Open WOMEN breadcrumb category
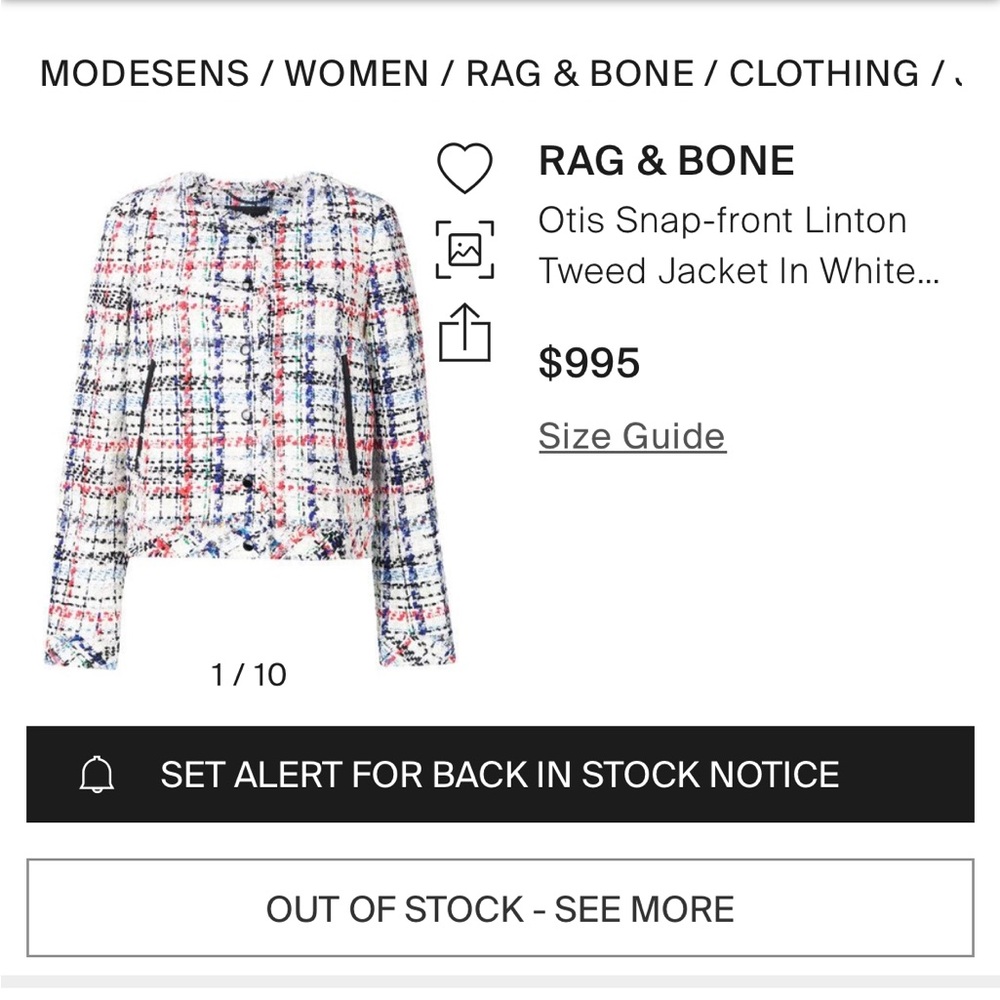Screen dimensions: 1000x1000 click(357, 73)
